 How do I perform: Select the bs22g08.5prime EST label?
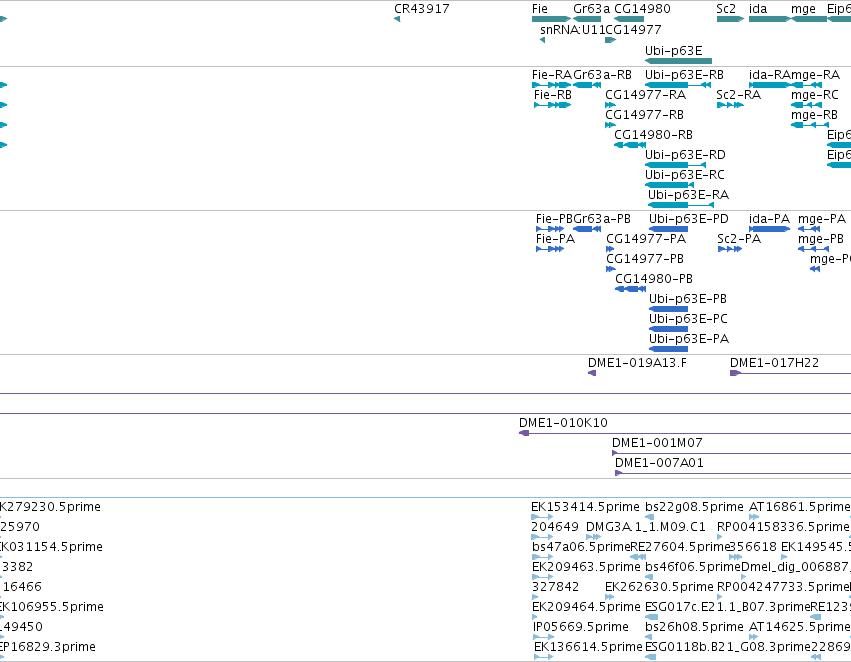pos(694,507)
